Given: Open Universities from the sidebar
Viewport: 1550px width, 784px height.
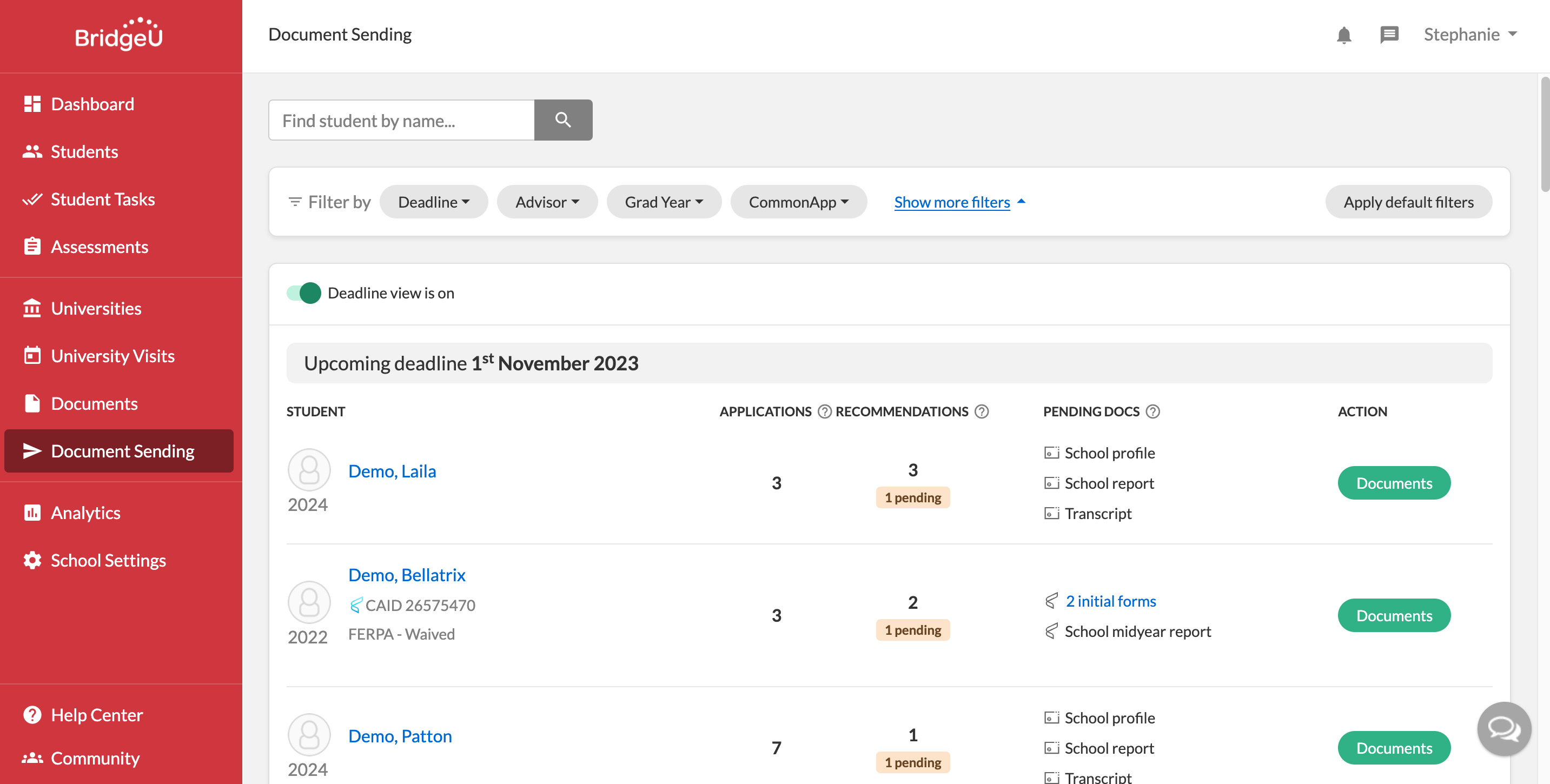Looking at the screenshot, I should tap(96, 308).
